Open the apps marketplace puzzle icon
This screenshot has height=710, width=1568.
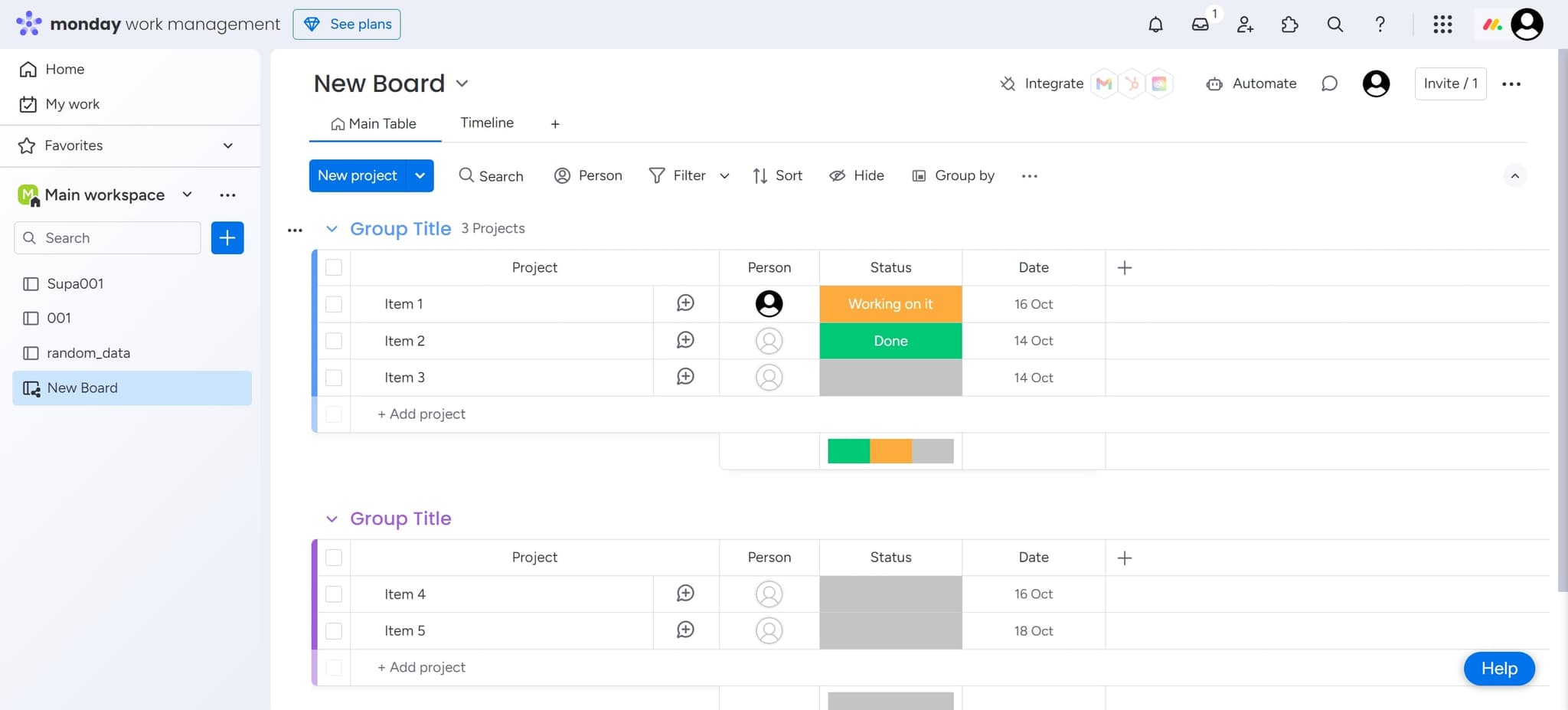coord(1289,25)
